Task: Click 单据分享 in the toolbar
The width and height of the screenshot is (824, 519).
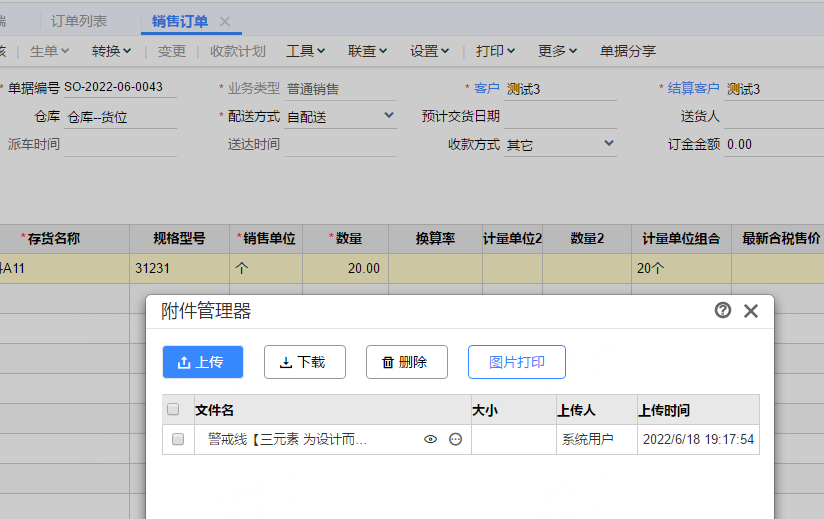Action: point(628,51)
